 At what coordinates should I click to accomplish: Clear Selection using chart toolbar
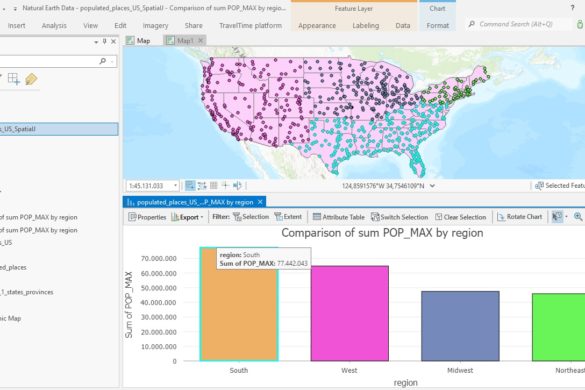pyautogui.click(x=460, y=217)
